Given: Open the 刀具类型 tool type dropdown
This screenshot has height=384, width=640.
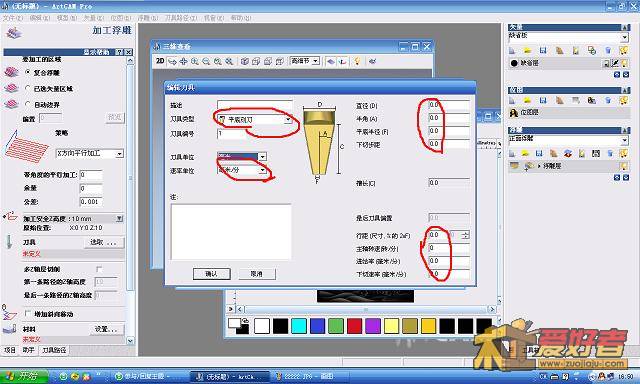Looking at the screenshot, I should pos(288,120).
